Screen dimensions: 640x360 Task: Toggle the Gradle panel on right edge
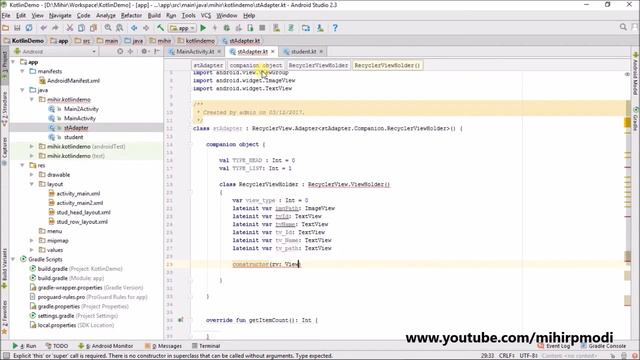(636, 118)
